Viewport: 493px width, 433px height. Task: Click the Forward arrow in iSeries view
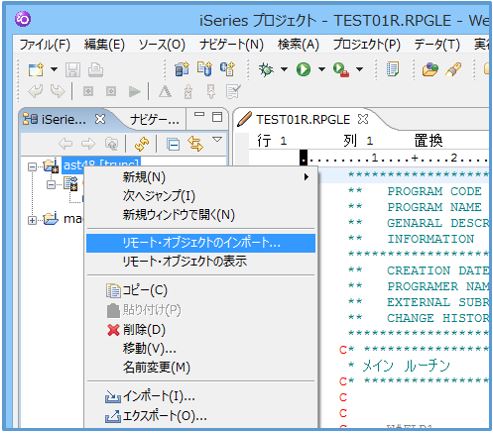click(88, 144)
